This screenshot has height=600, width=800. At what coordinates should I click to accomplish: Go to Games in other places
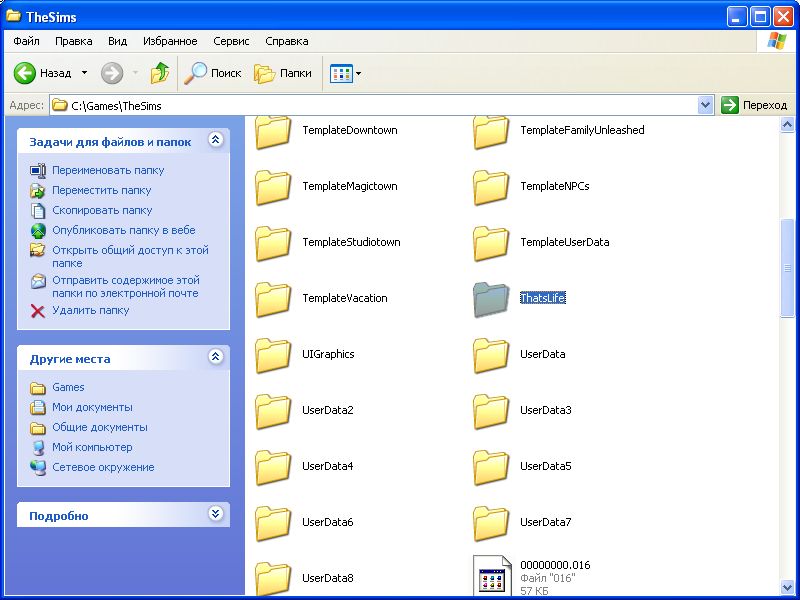point(68,387)
